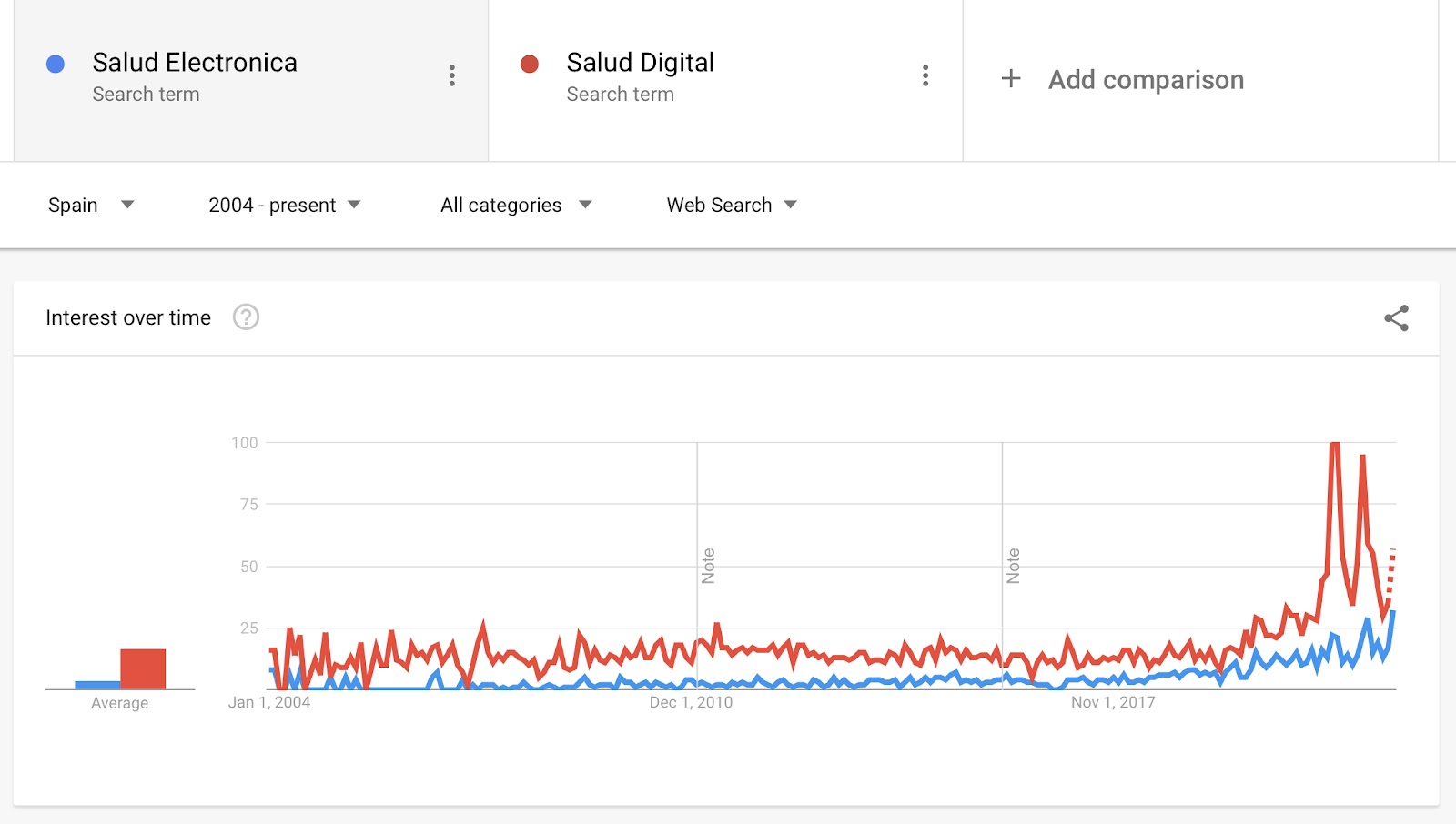Click the red dot of Salud Digital
The width and height of the screenshot is (1456, 824).
point(530,64)
